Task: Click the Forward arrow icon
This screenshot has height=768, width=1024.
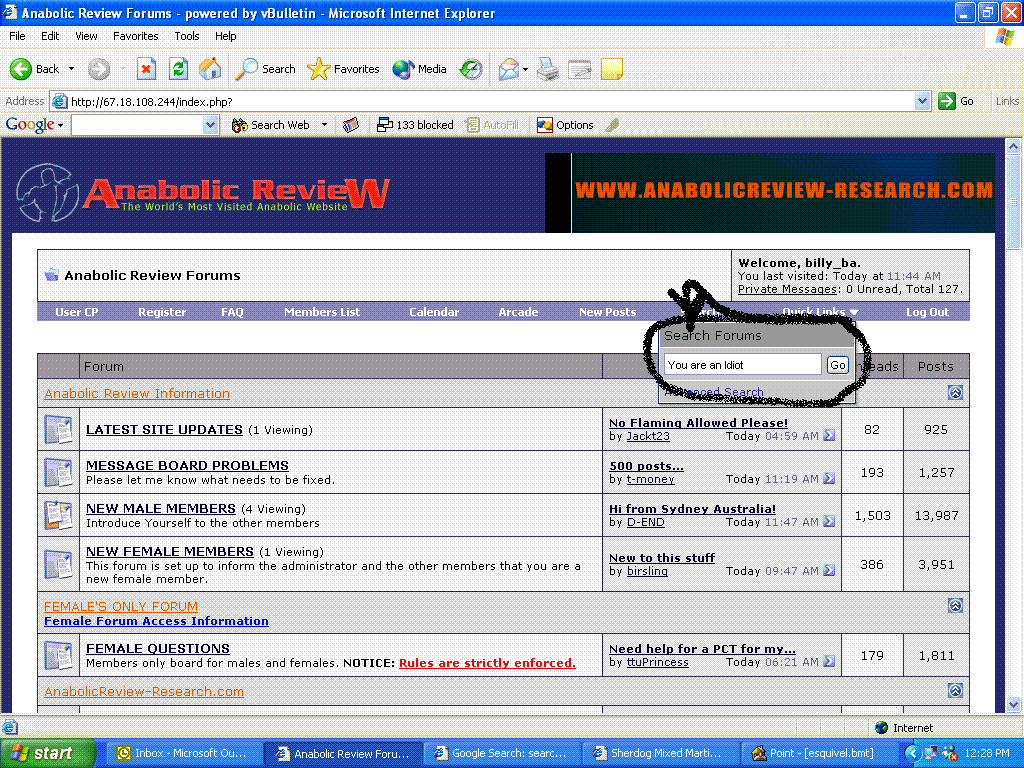Action: click(x=99, y=69)
